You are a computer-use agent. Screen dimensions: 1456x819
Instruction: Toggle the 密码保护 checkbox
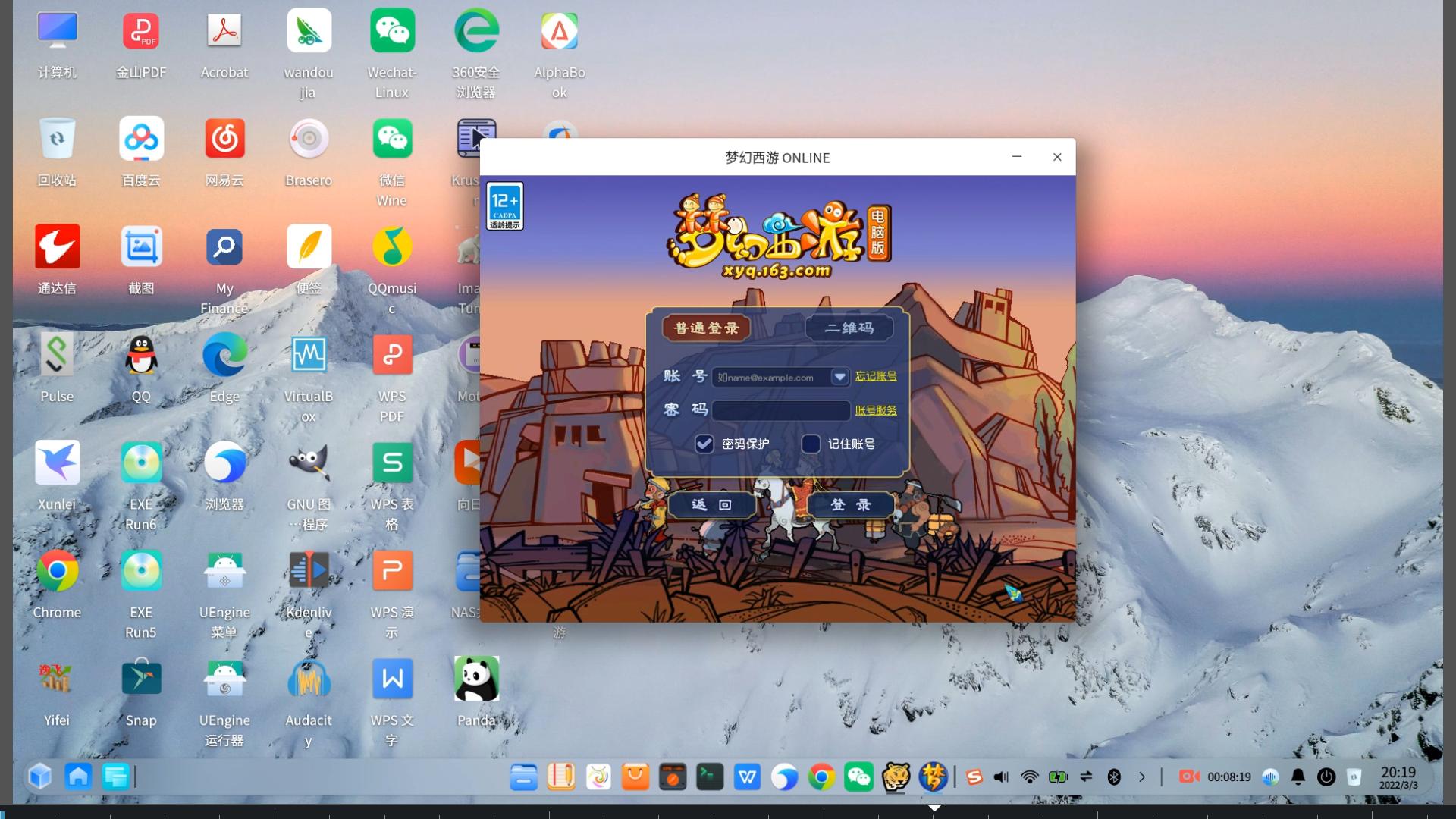(x=704, y=444)
